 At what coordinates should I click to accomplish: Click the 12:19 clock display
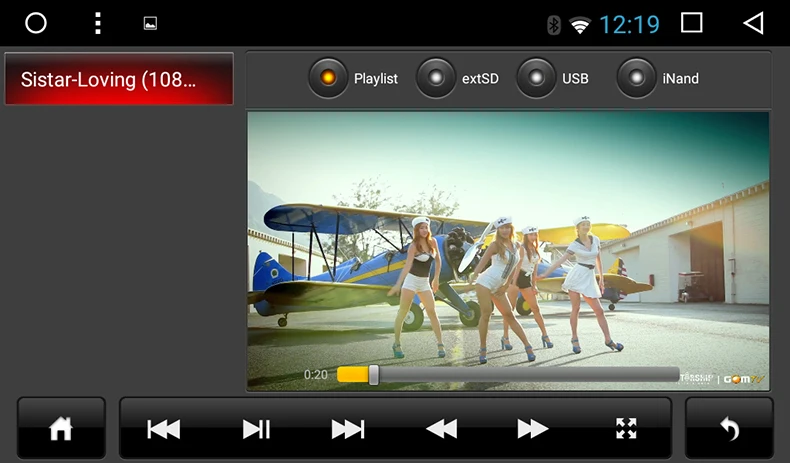point(629,24)
